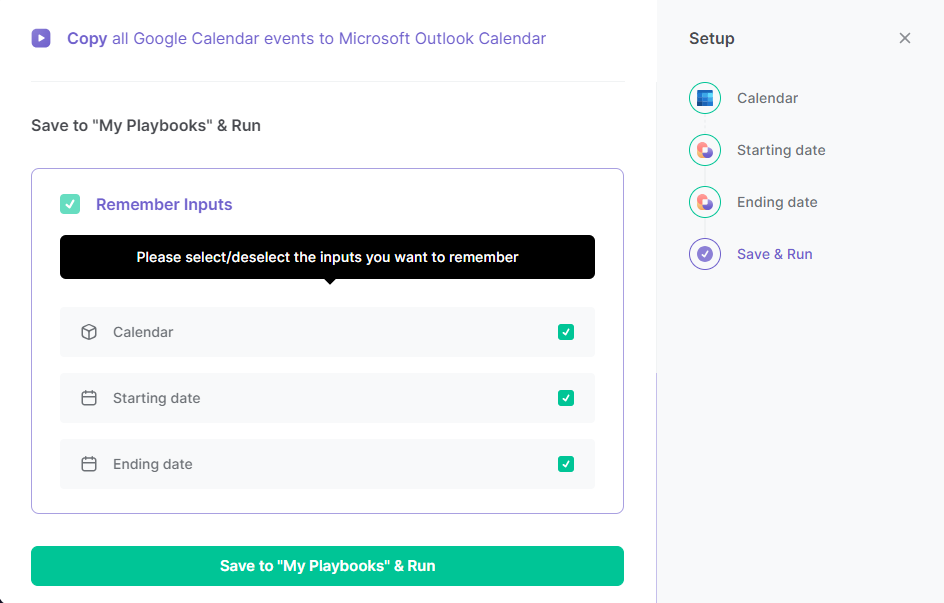The width and height of the screenshot is (944, 603).
Task: Click the Calendar text in inputs list
Action: (x=143, y=332)
